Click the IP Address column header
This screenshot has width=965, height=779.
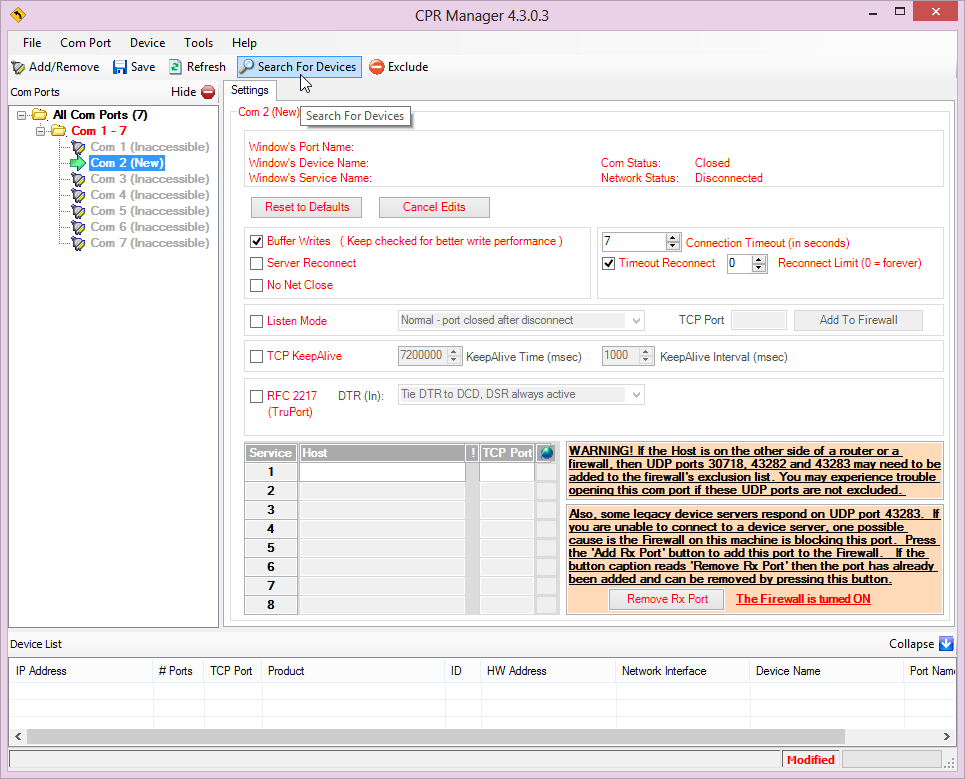pyautogui.click(x=81, y=671)
